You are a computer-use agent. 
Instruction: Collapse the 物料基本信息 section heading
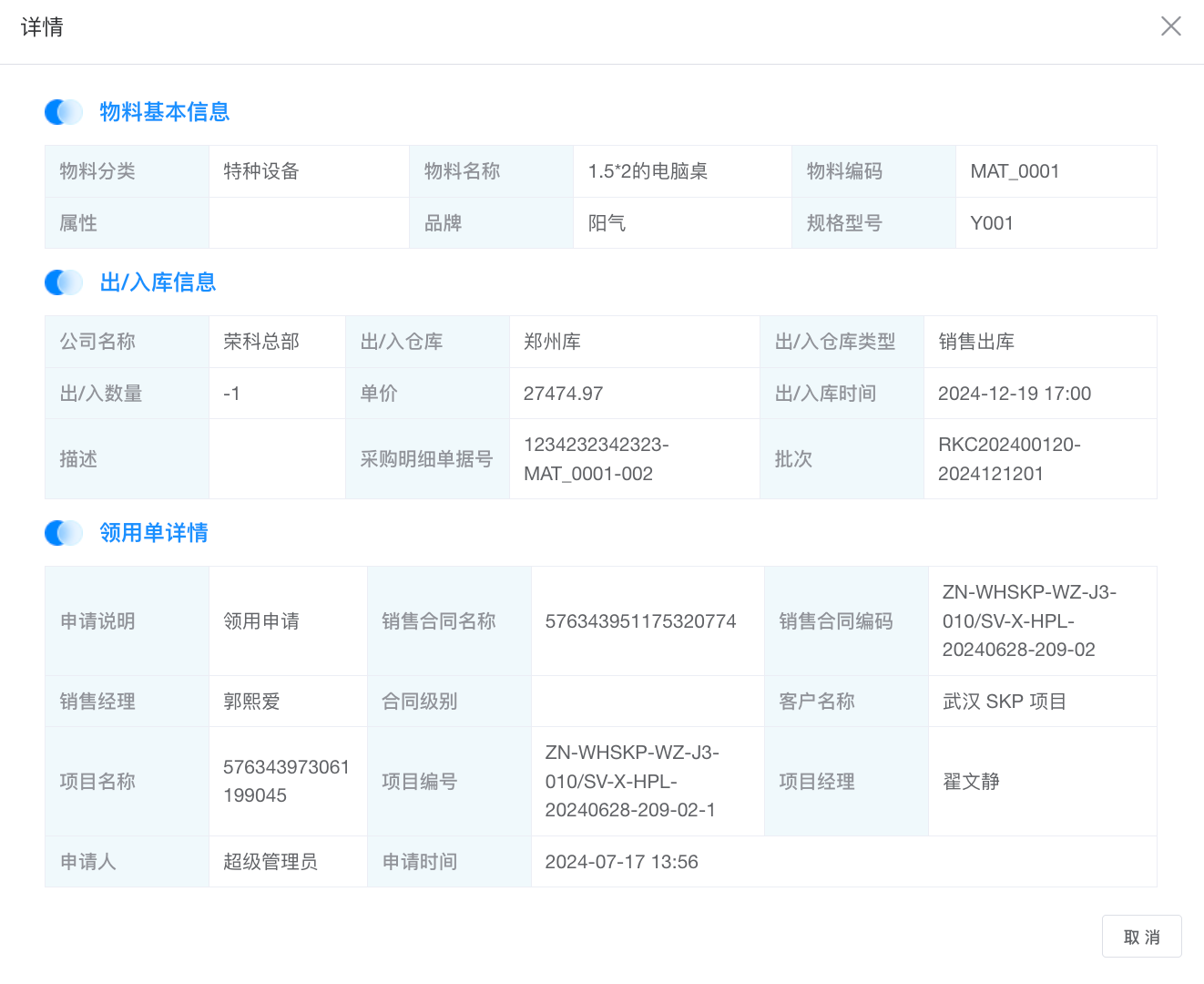pyautogui.click(x=165, y=112)
